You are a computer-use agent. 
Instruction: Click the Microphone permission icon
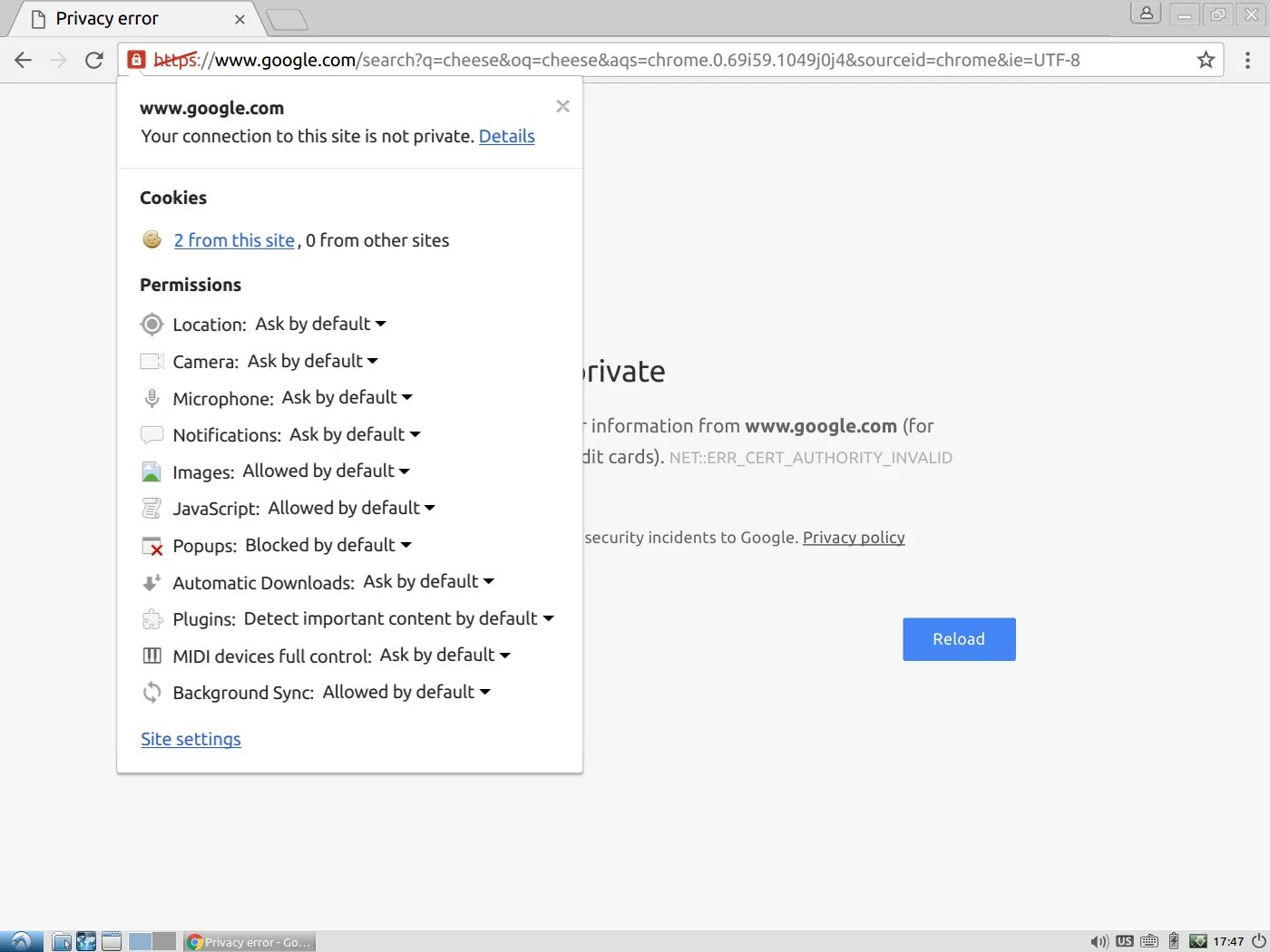click(151, 398)
